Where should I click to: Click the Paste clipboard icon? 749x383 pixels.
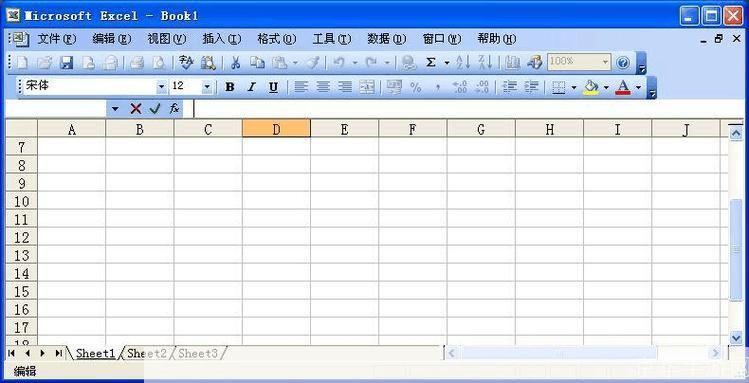click(x=279, y=63)
